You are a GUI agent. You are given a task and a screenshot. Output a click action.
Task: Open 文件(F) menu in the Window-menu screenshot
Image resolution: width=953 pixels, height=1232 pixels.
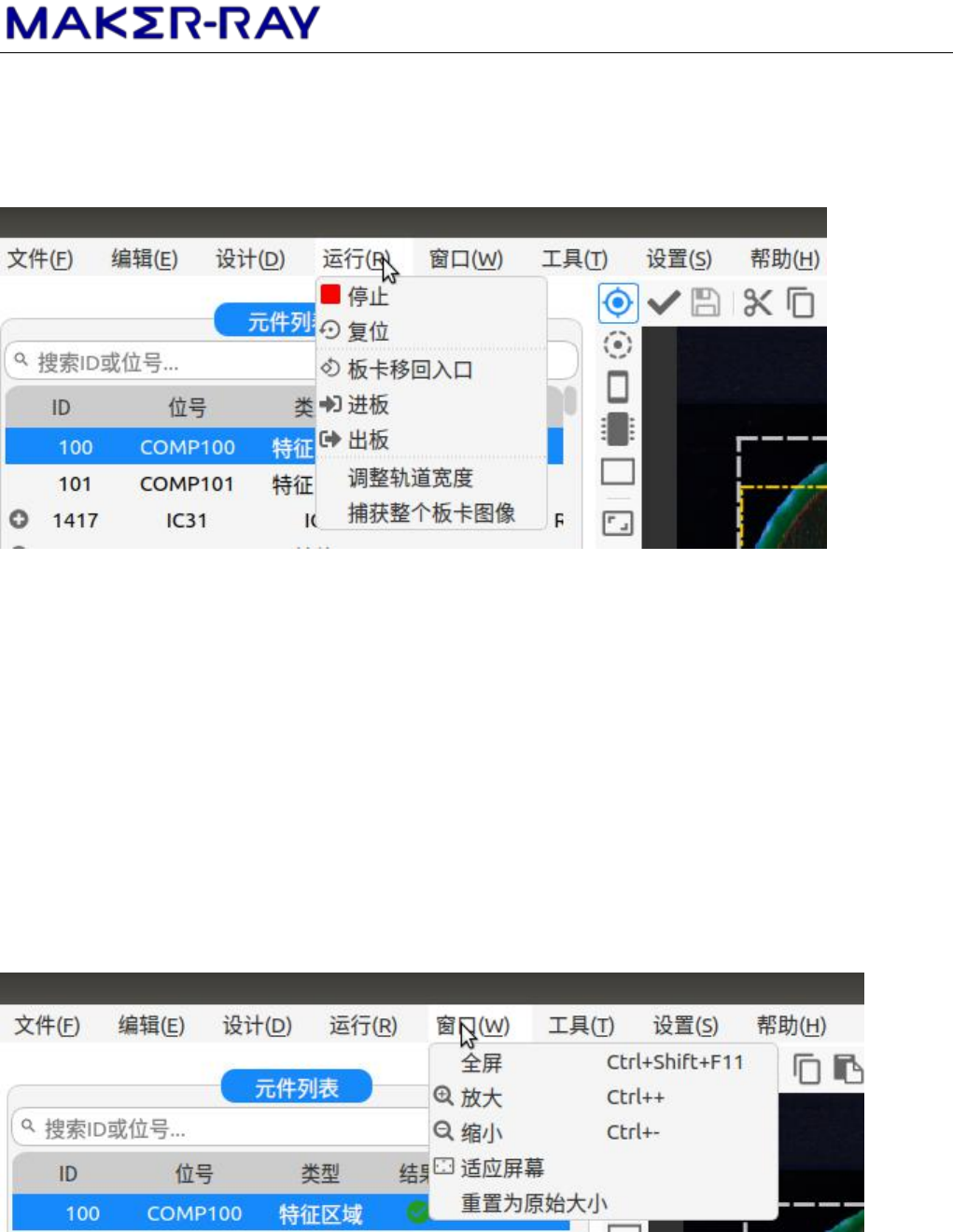click(x=47, y=1026)
